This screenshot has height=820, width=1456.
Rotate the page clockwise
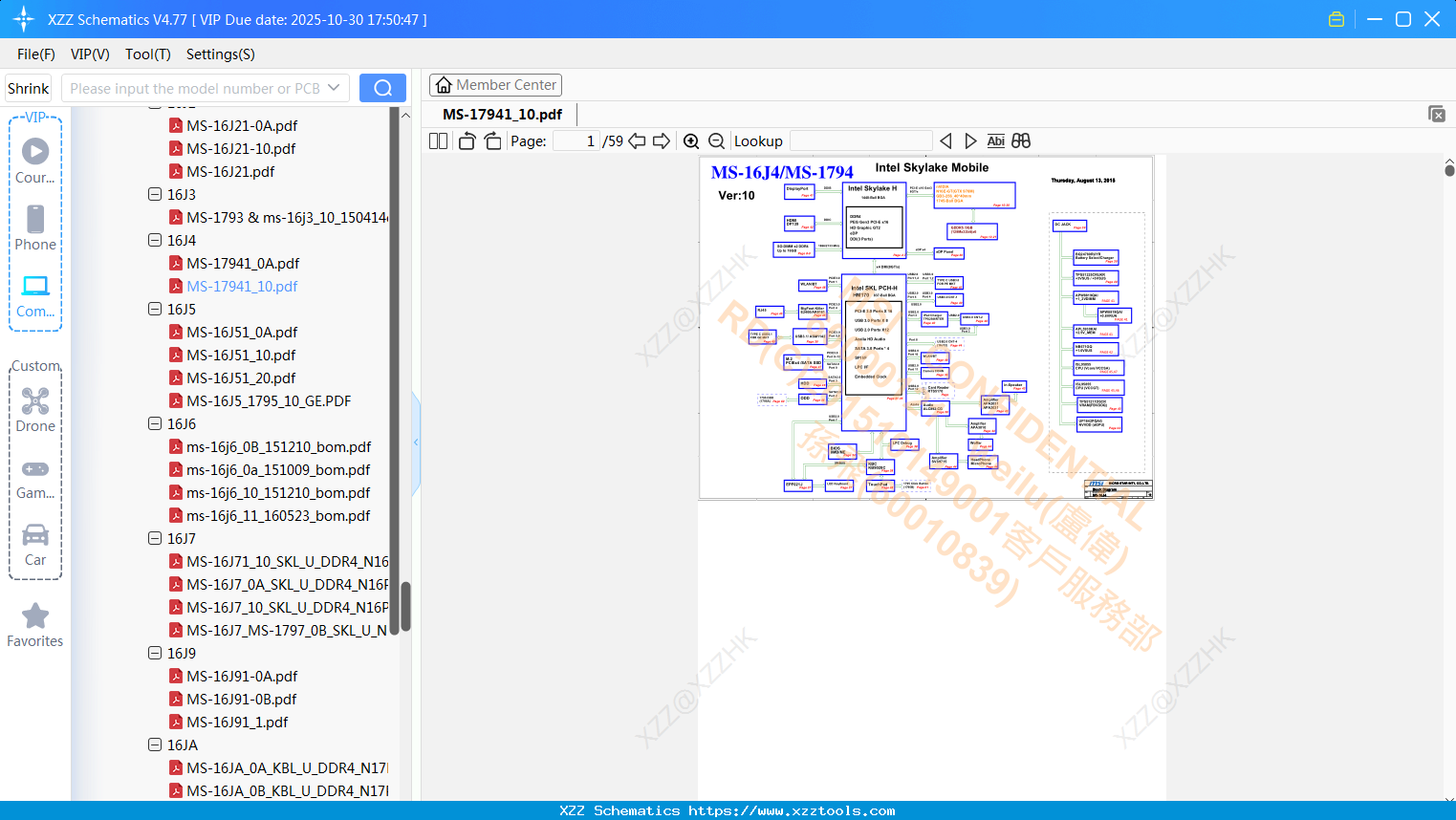[x=492, y=141]
